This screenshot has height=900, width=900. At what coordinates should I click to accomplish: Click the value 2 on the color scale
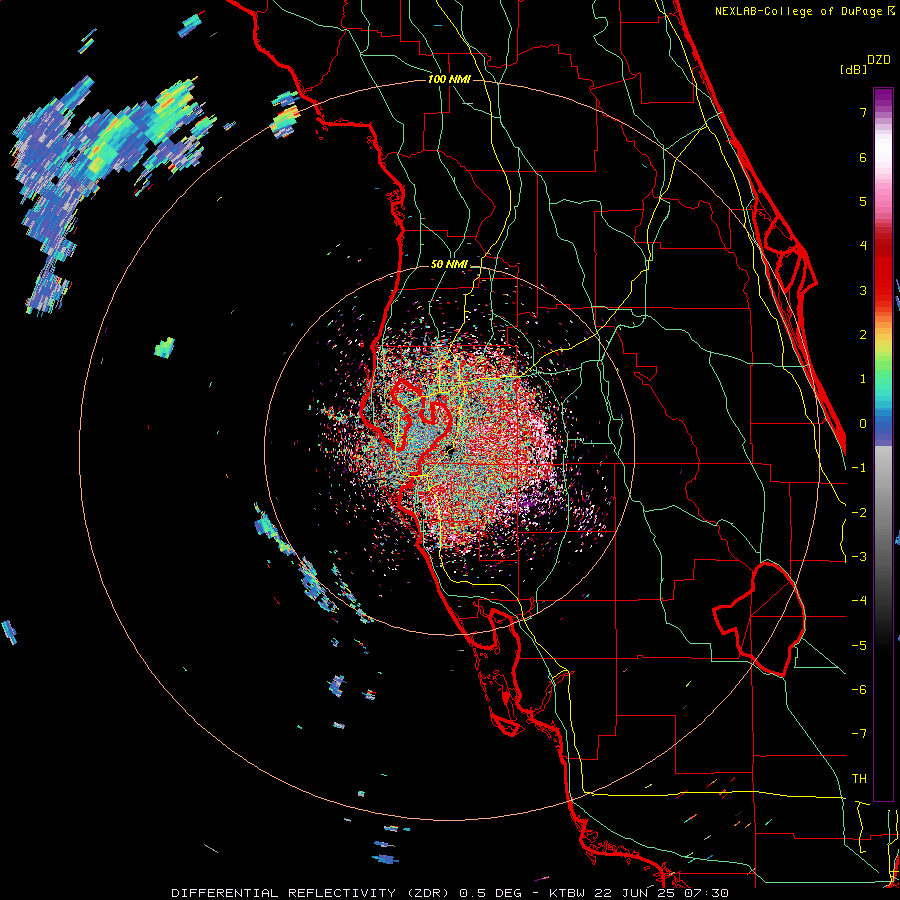pyautogui.click(x=863, y=335)
